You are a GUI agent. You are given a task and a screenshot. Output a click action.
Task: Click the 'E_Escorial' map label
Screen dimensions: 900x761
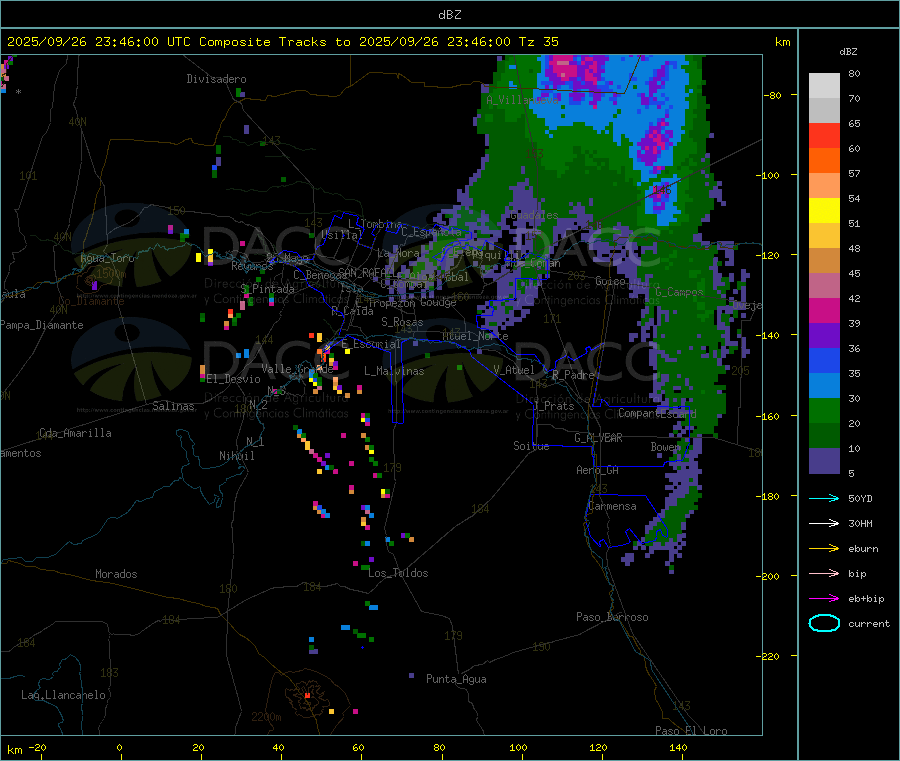point(371,344)
